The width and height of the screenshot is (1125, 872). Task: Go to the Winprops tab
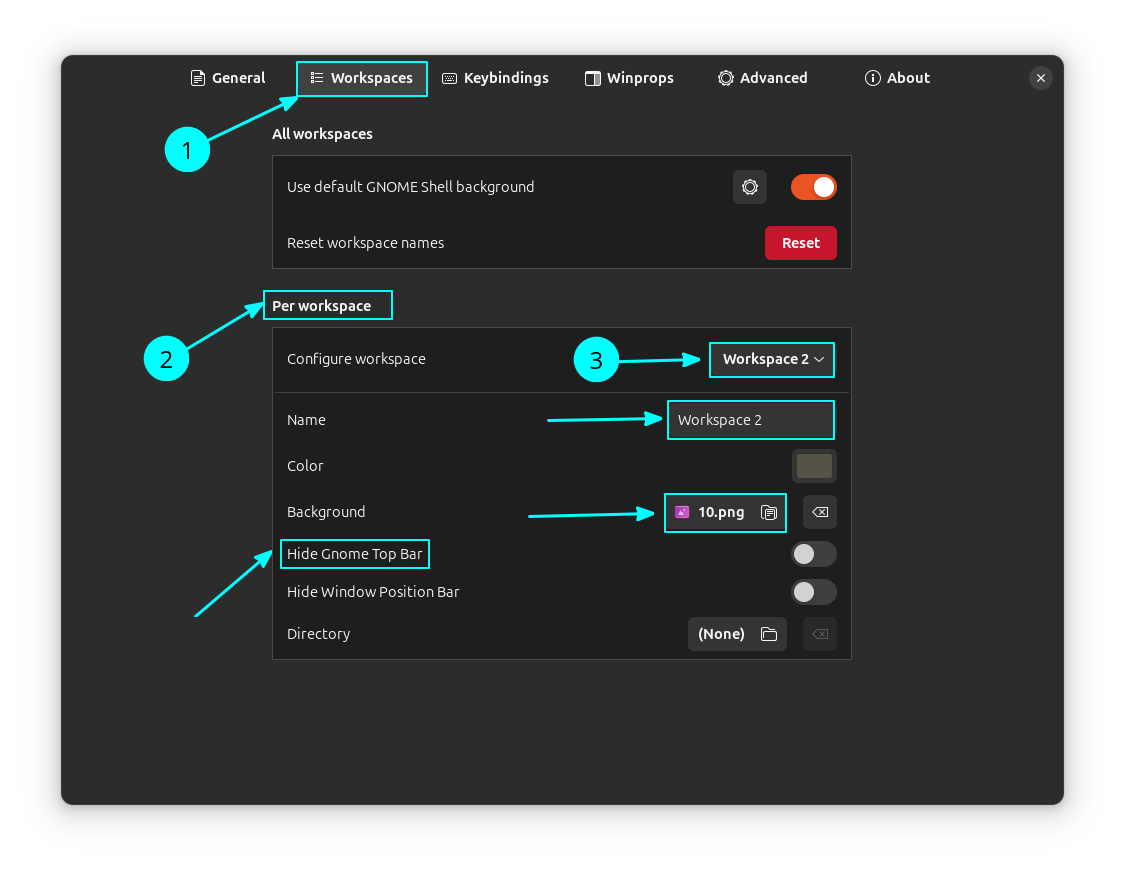pyautogui.click(x=629, y=78)
